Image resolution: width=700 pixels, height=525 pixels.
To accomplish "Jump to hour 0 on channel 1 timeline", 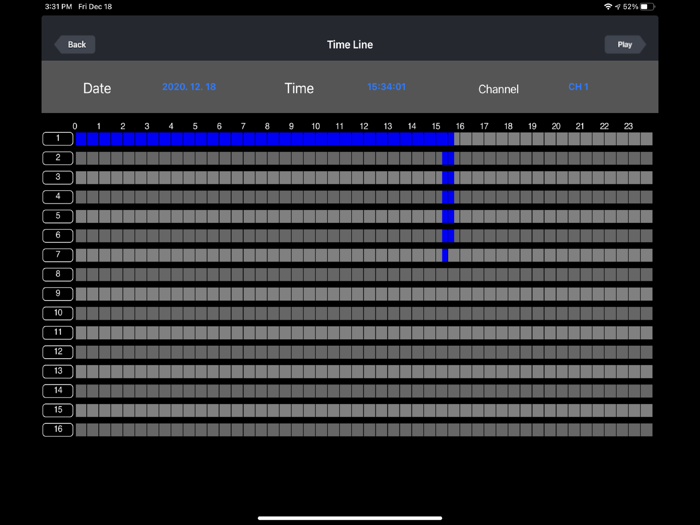I will point(81,139).
